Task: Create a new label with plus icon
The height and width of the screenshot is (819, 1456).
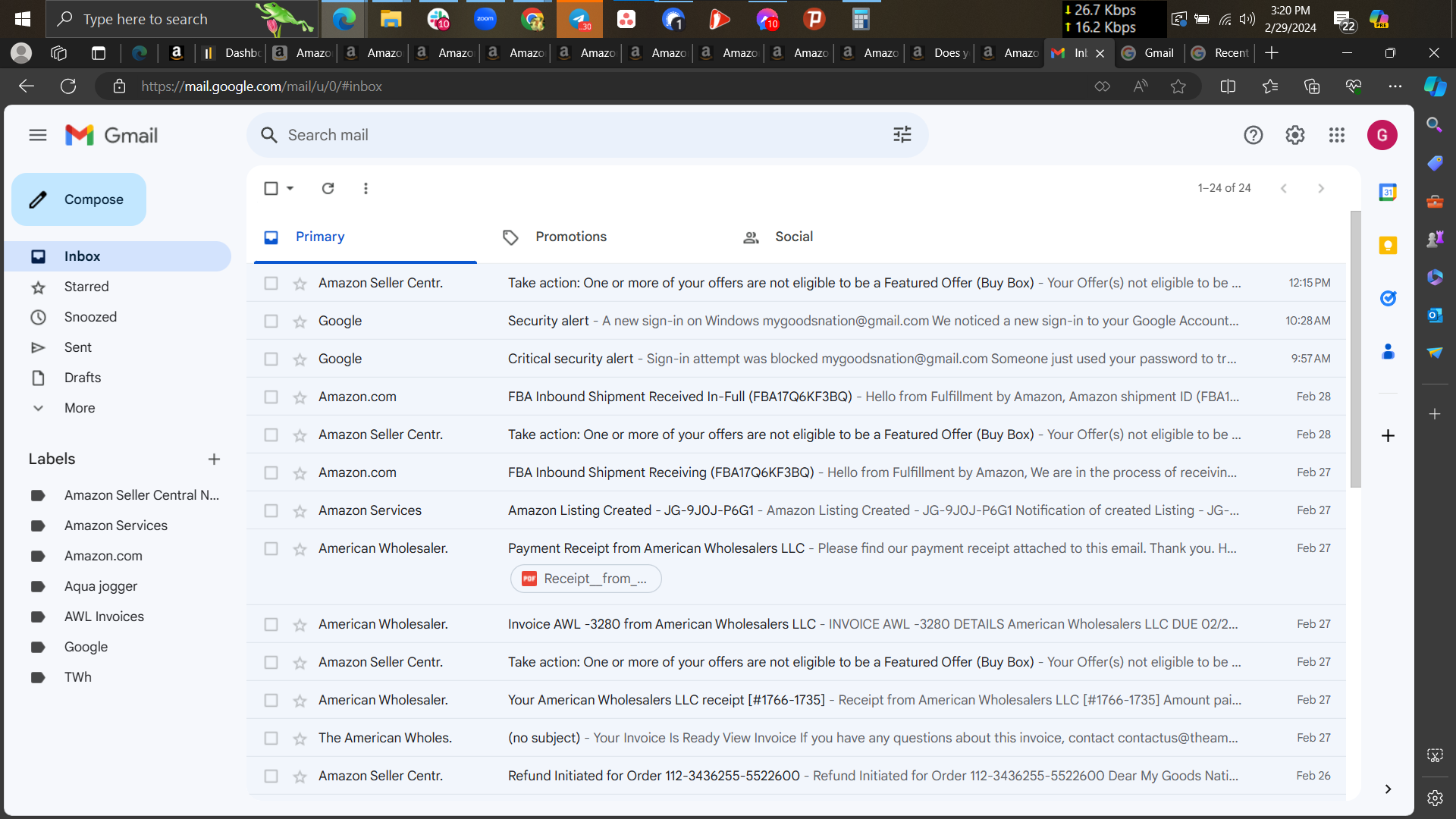Action: click(x=214, y=459)
